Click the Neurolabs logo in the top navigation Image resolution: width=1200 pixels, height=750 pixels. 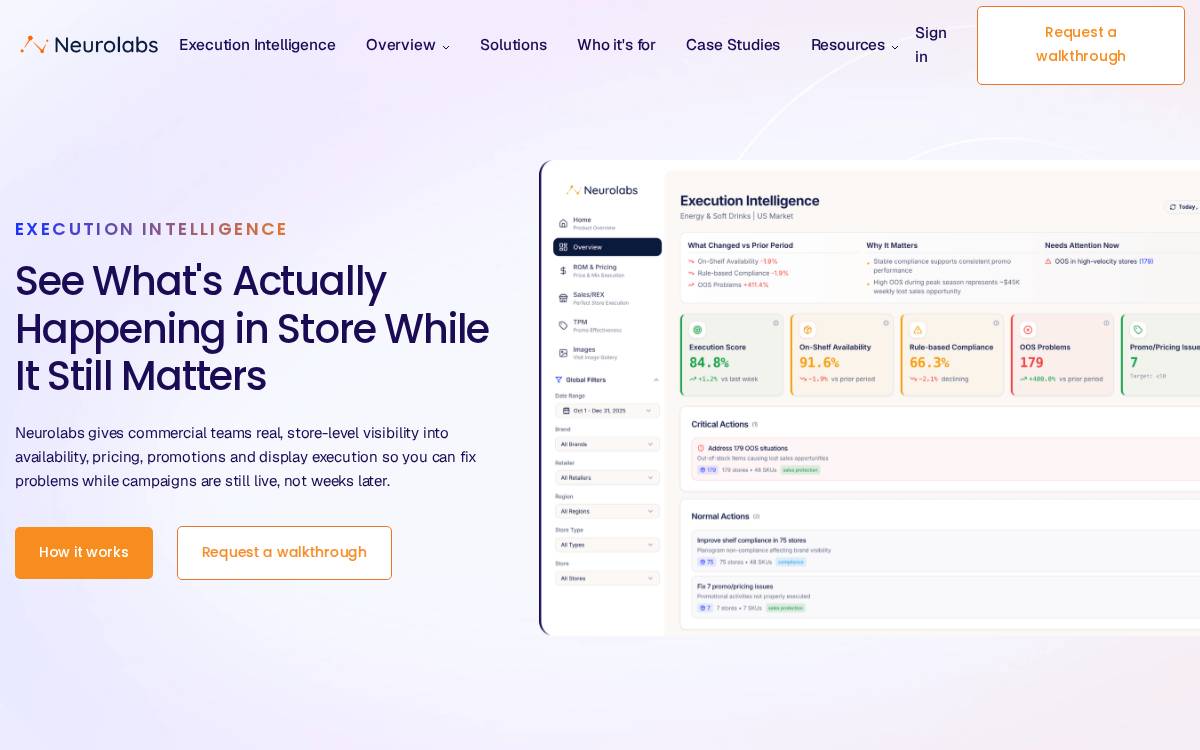pos(89,45)
